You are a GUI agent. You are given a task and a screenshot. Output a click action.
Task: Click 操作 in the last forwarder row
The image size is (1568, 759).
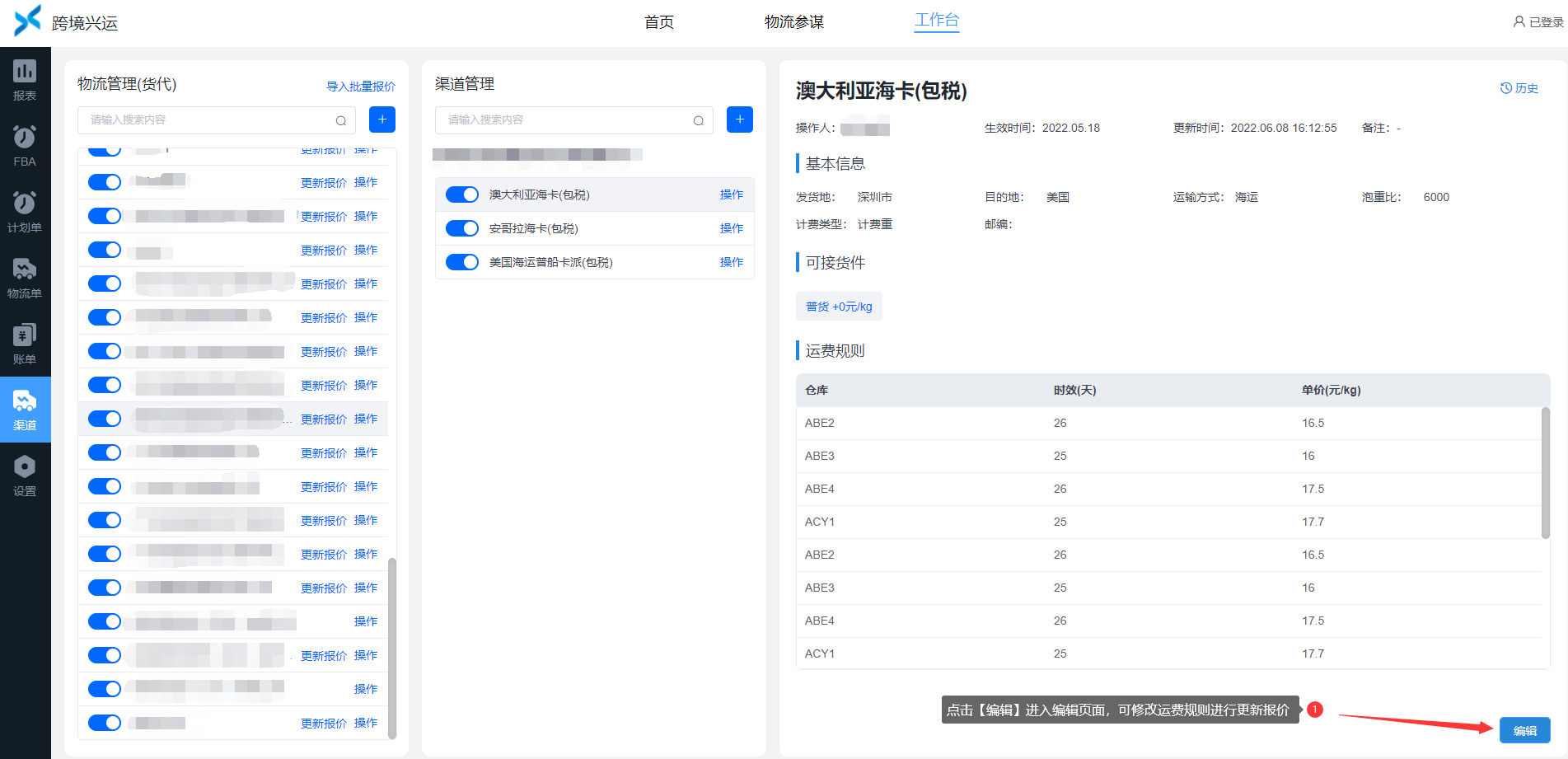[x=366, y=723]
